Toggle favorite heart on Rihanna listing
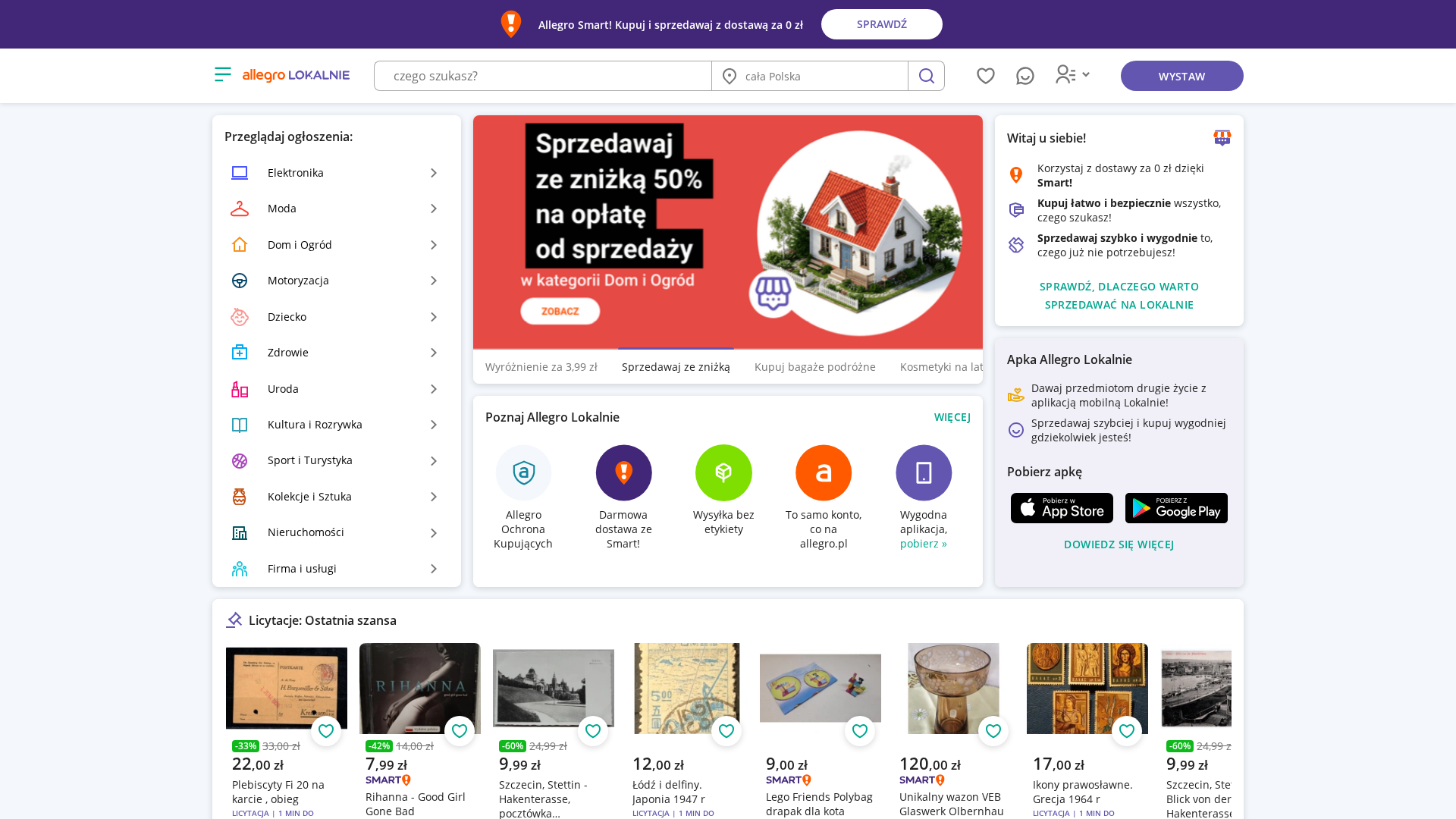Viewport: 1456px width, 819px height. point(460,731)
